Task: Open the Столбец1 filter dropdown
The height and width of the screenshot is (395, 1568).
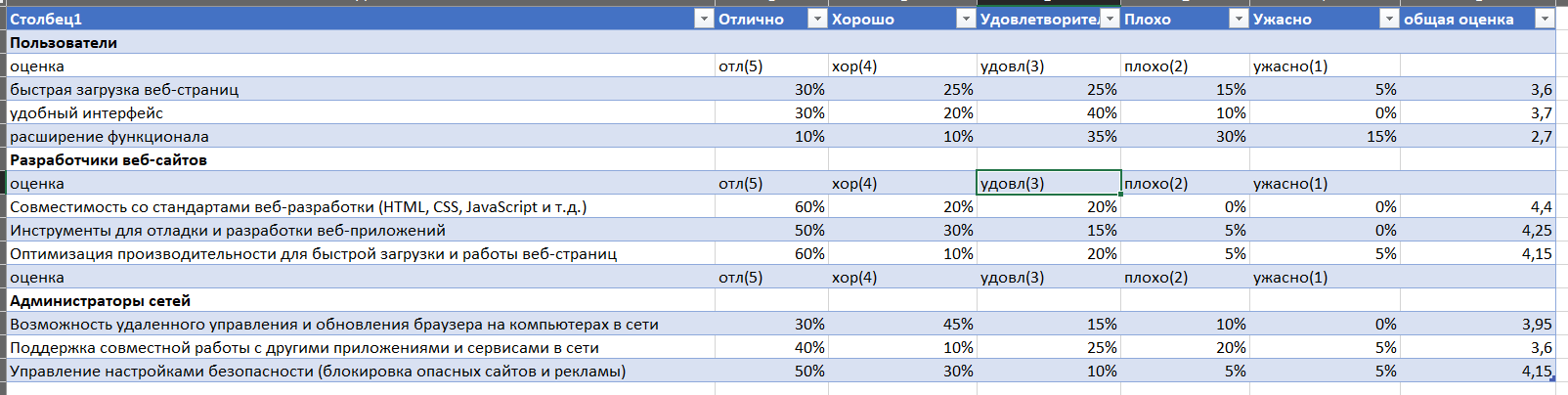Action: point(703,19)
